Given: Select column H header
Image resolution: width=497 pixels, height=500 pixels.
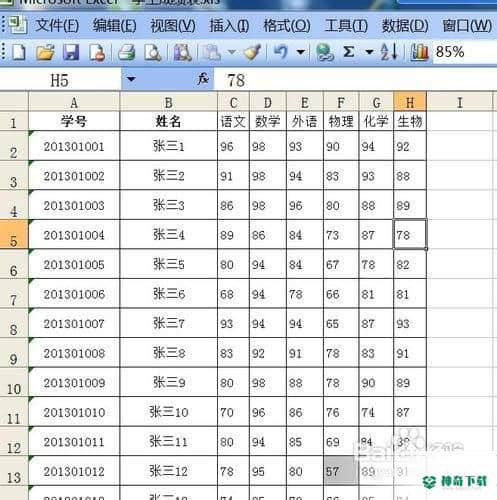Looking at the screenshot, I should (410, 102).
